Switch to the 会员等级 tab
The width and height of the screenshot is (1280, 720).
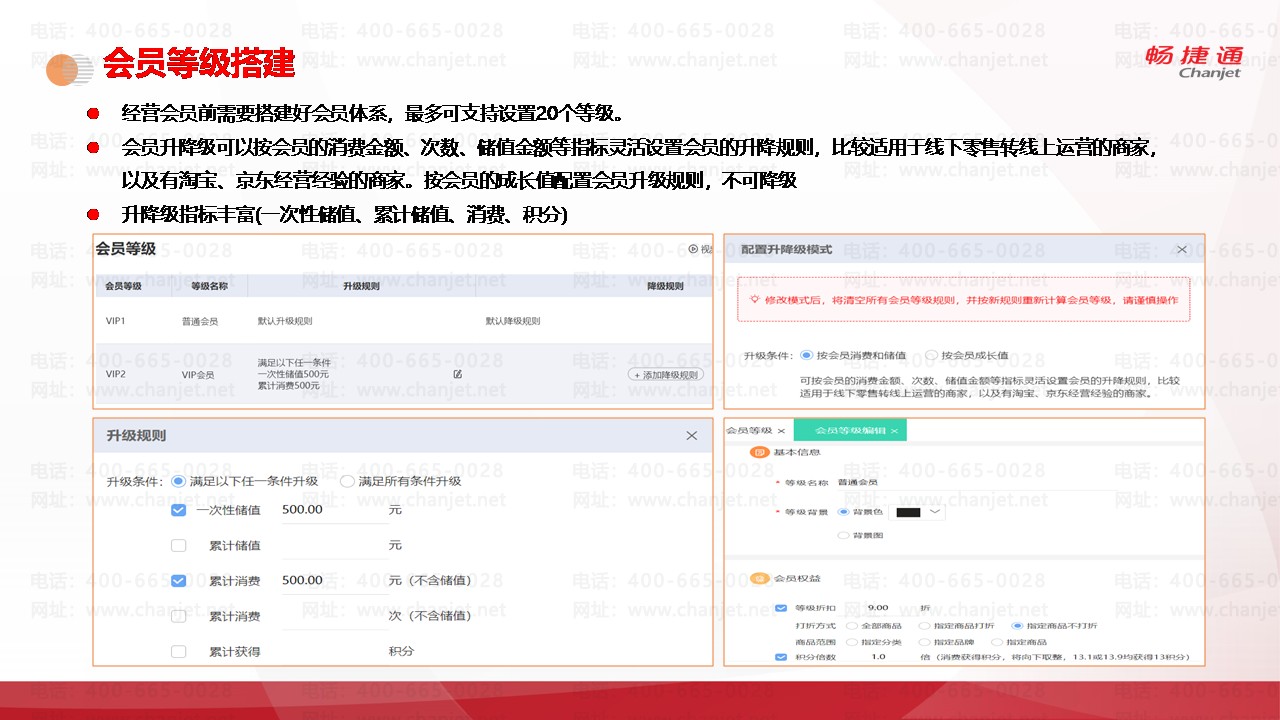[749, 431]
